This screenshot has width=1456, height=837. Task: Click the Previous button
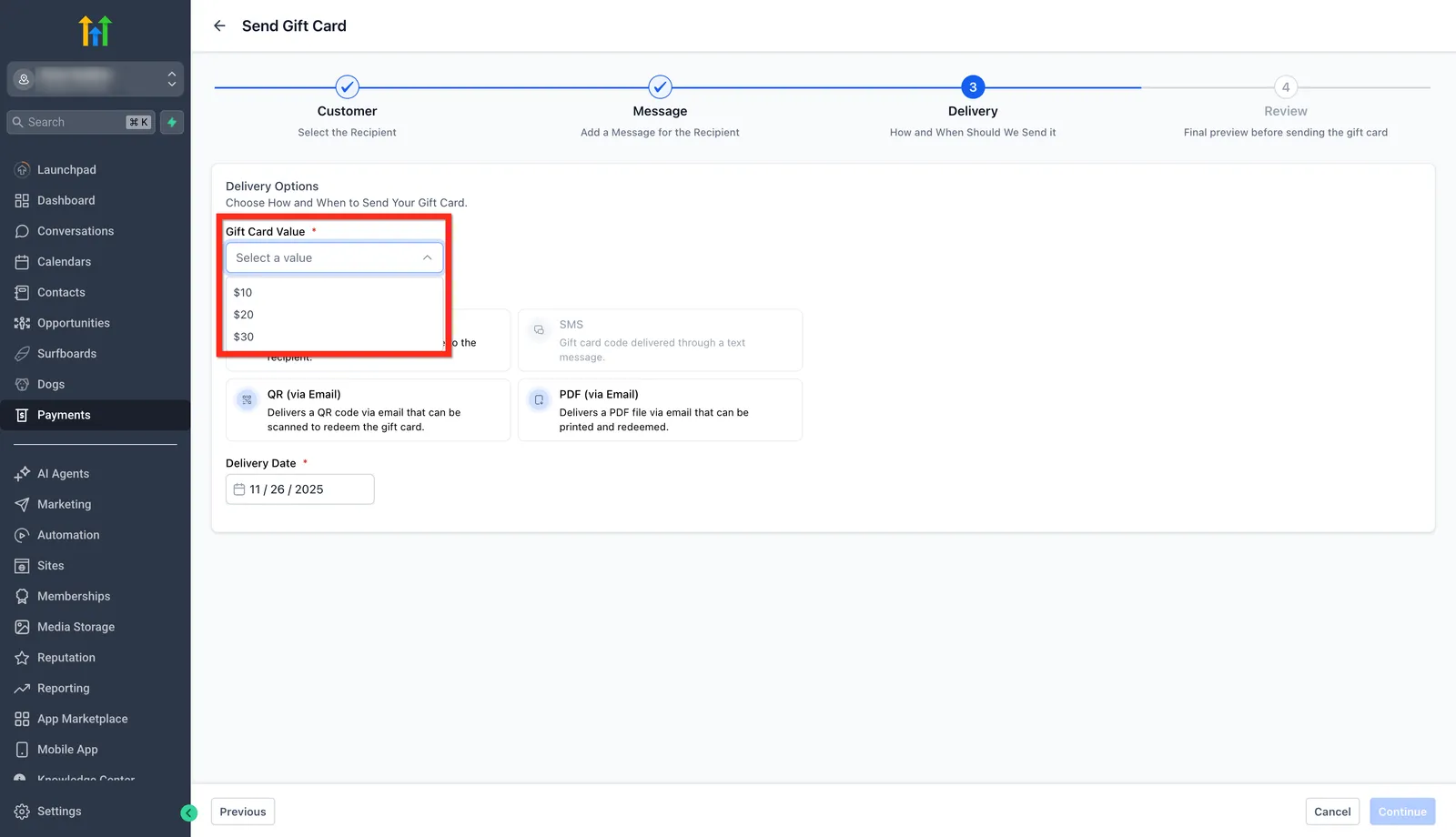click(243, 812)
